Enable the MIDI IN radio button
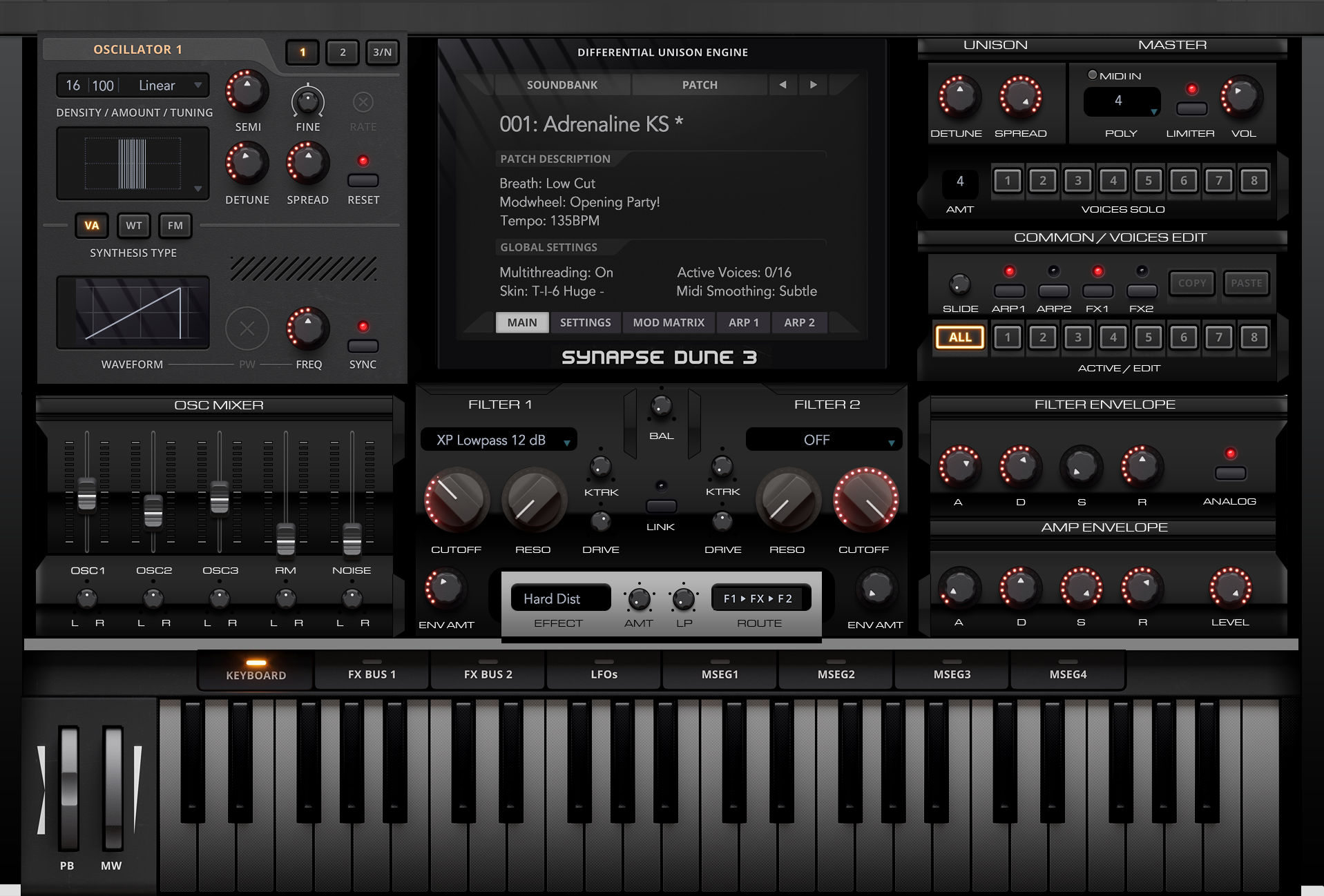1324x896 pixels. (1092, 75)
